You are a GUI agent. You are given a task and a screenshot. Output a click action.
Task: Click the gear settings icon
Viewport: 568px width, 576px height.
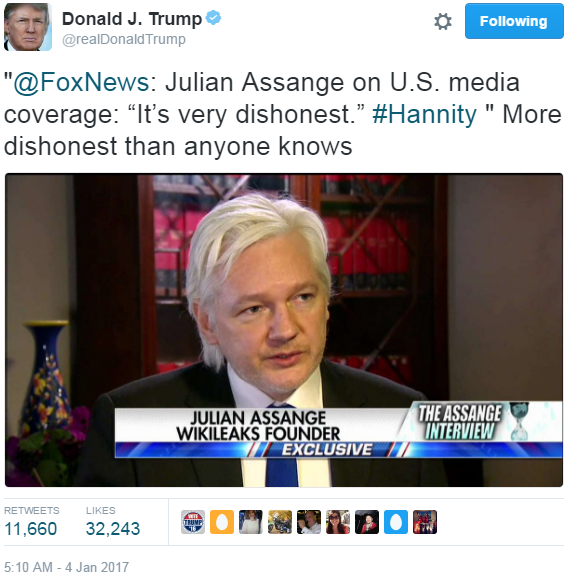pyautogui.click(x=443, y=21)
